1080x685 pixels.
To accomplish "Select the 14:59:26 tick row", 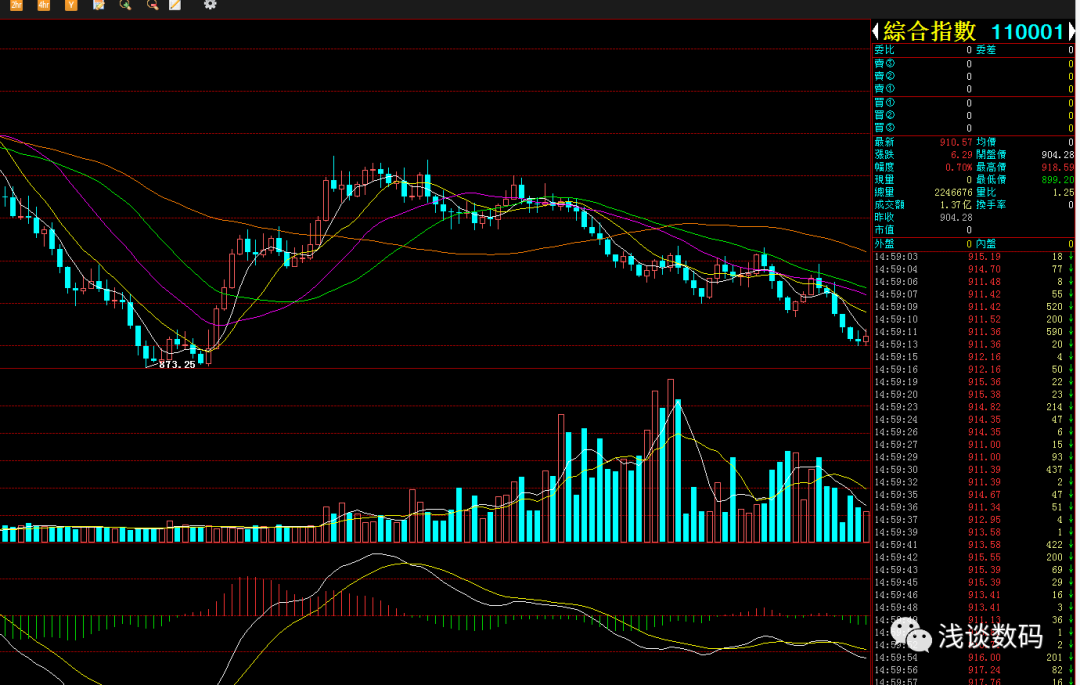I will coord(974,432).
